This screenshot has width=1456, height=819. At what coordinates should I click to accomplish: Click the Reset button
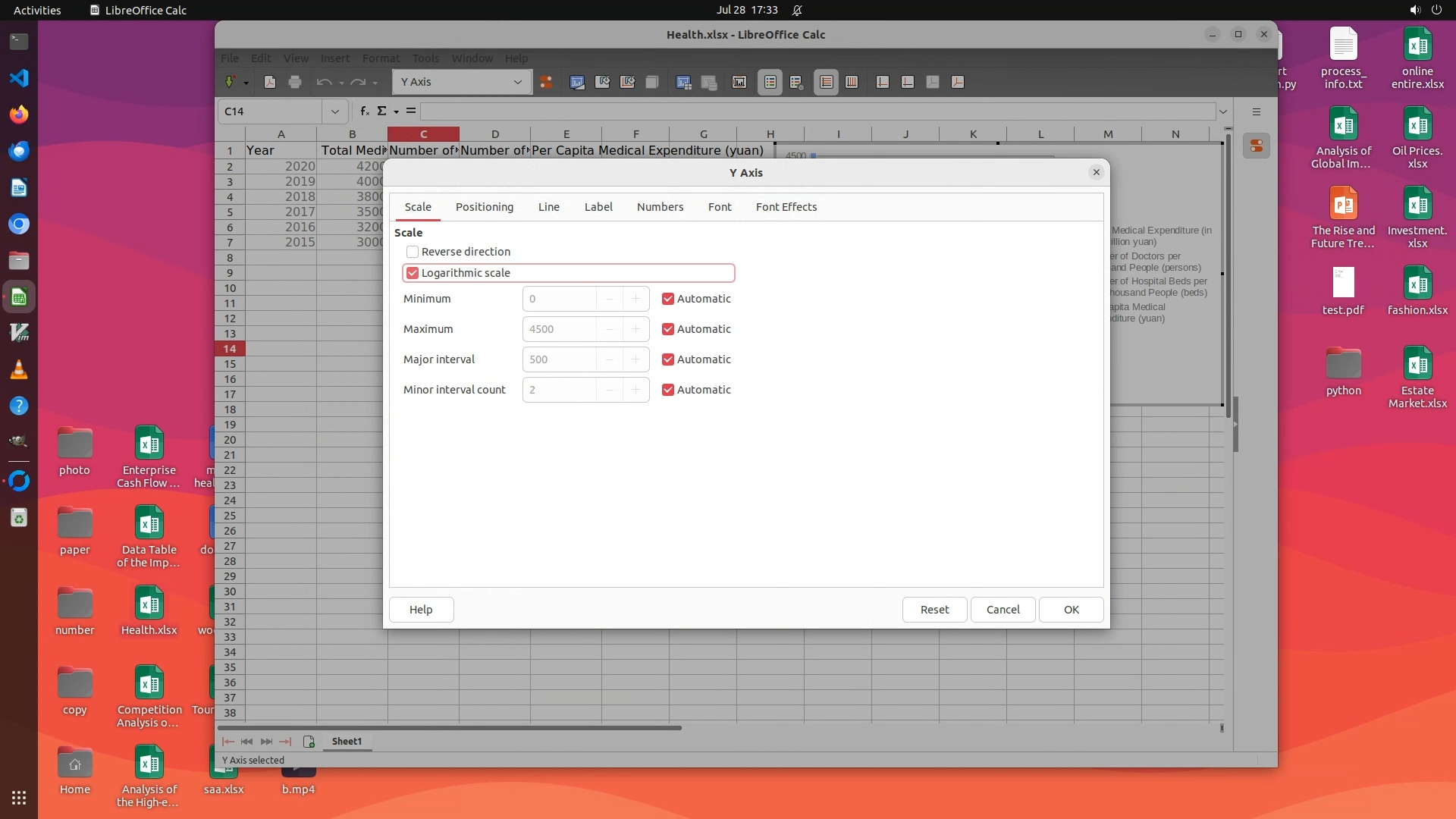[934, 610]
